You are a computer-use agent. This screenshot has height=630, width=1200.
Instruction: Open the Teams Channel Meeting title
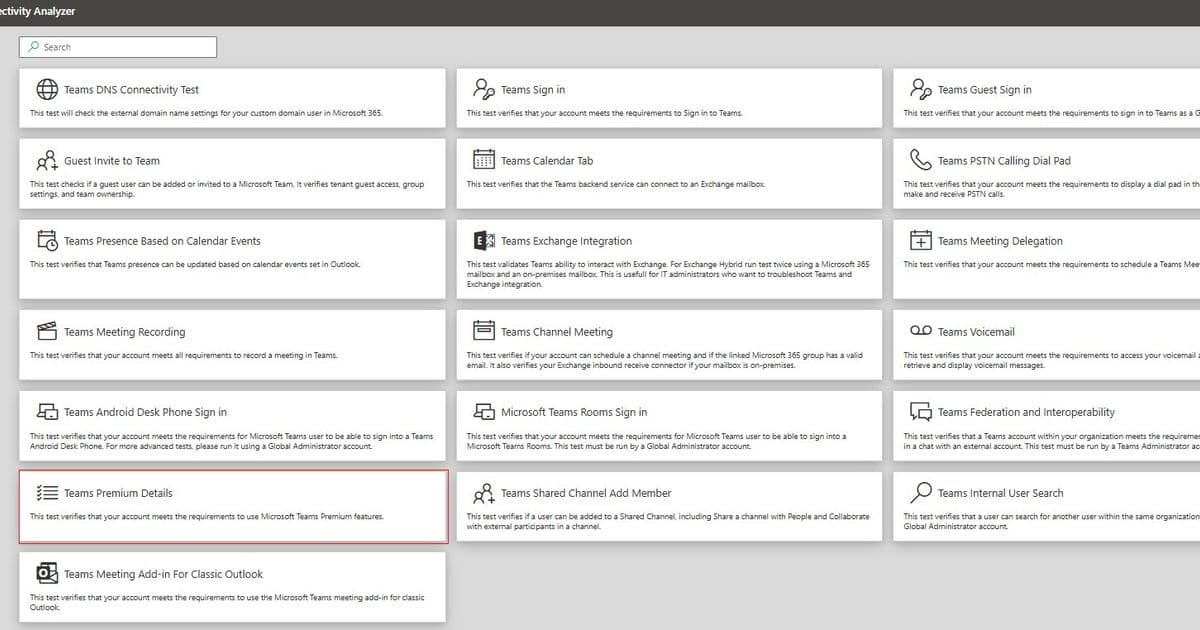[557, 332]
